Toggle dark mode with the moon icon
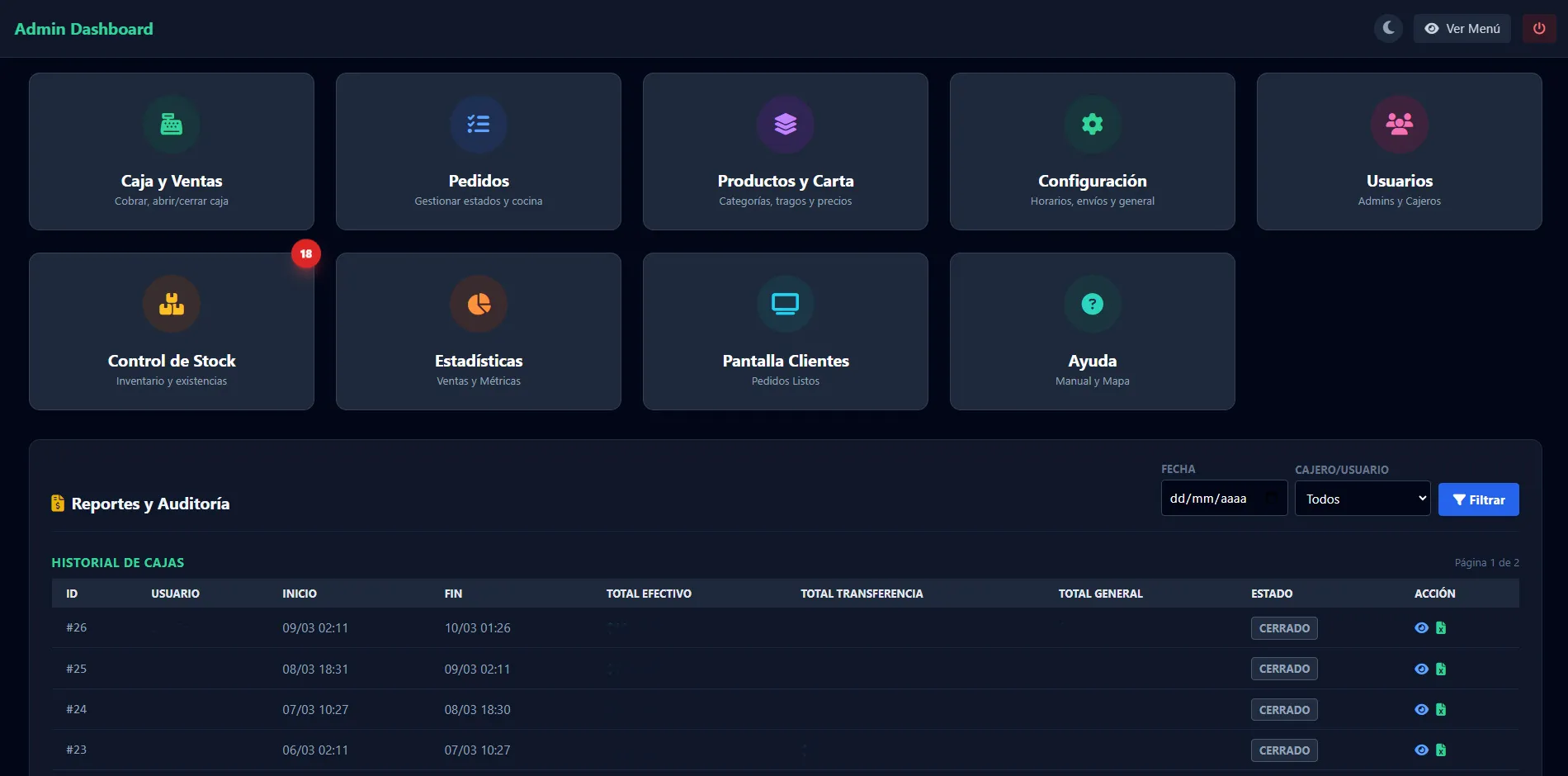Image resolution: width=1568 pixels, height=776 pixels. tap(1388, 28)
